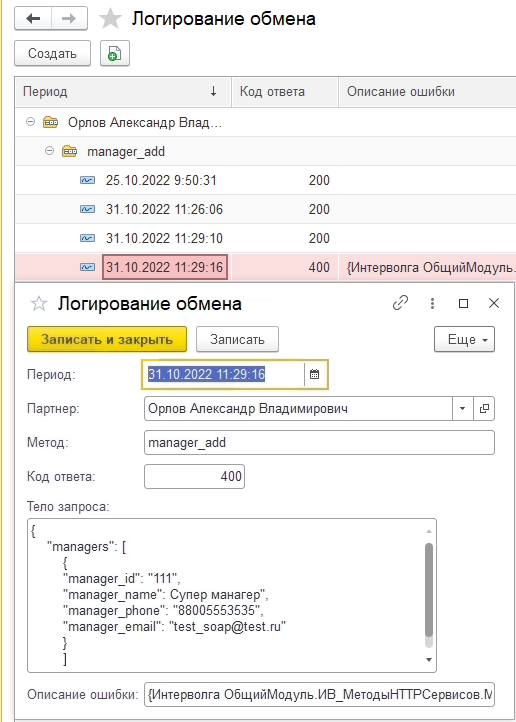Click scroll-up arrow of Тело запроса
This screenshot has width=516, height=722.
(429, 531)
